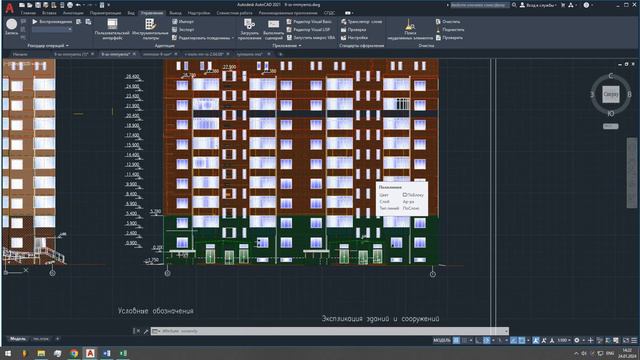Toggle polar tracking in status bar
This screenshot has height=360, width=640.
coord(487,340)
